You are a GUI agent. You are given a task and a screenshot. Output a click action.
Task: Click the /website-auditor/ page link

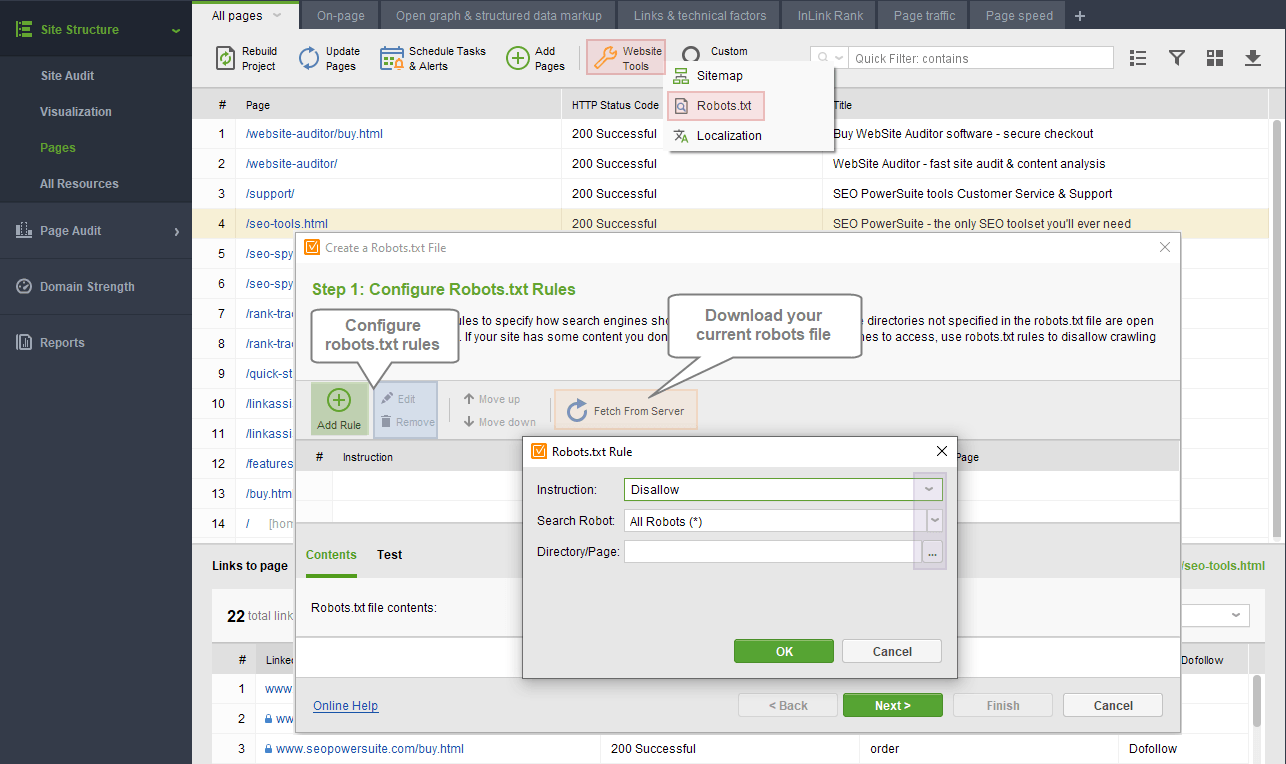click(x=291, y=164)
